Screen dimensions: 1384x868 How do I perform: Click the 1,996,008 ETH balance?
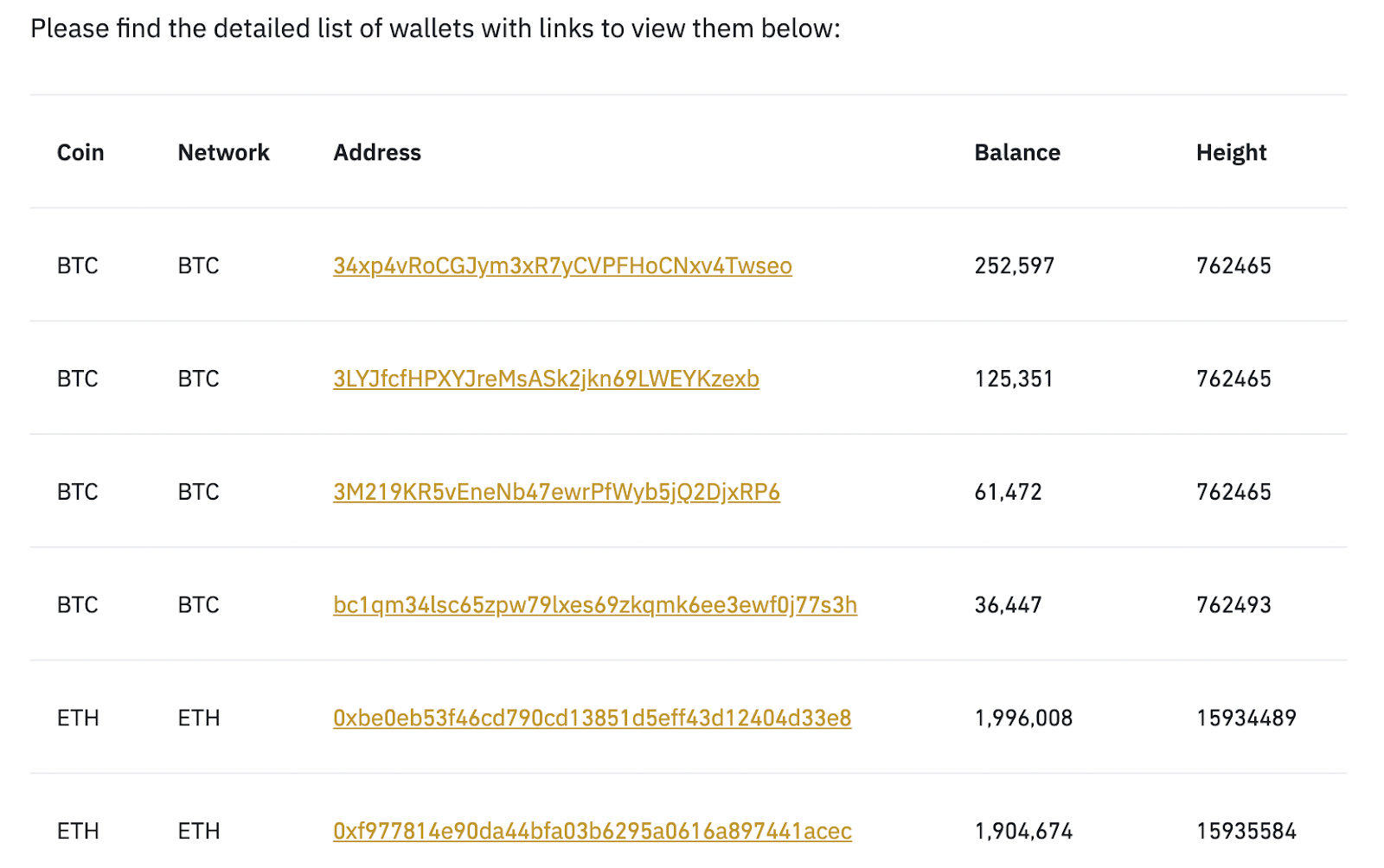pos(1023,718)
